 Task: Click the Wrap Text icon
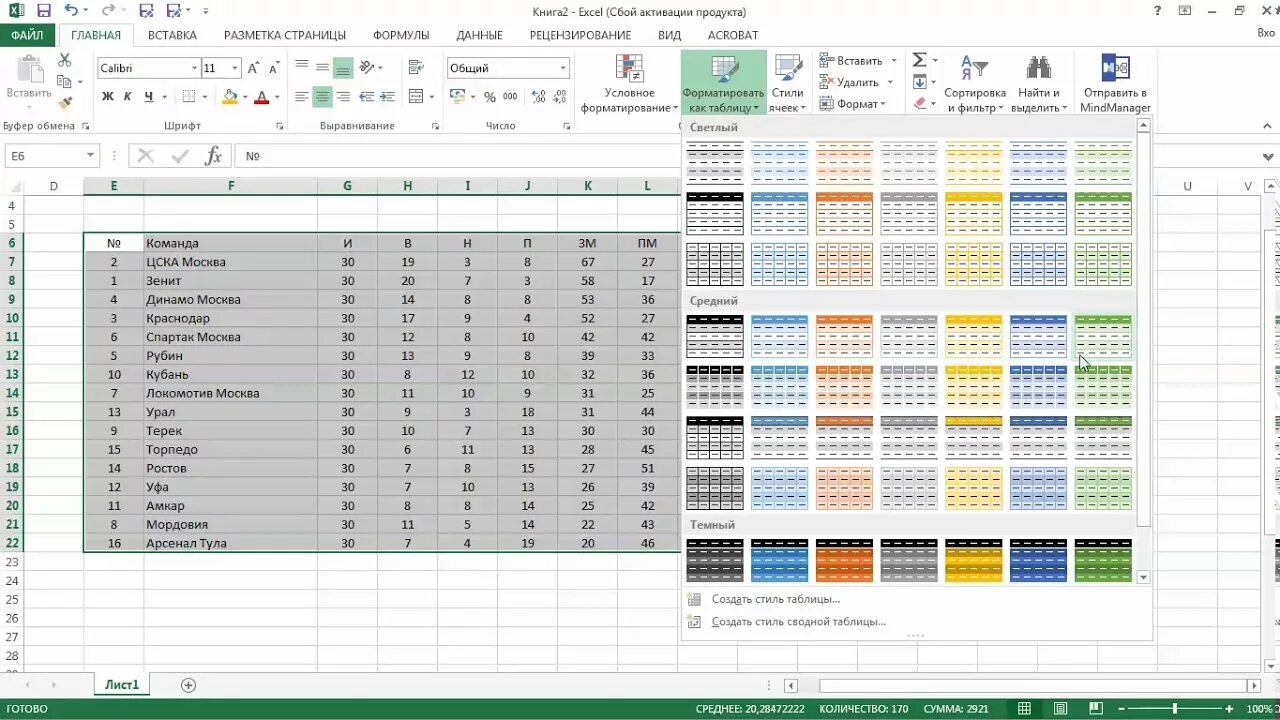click(414, 68)
